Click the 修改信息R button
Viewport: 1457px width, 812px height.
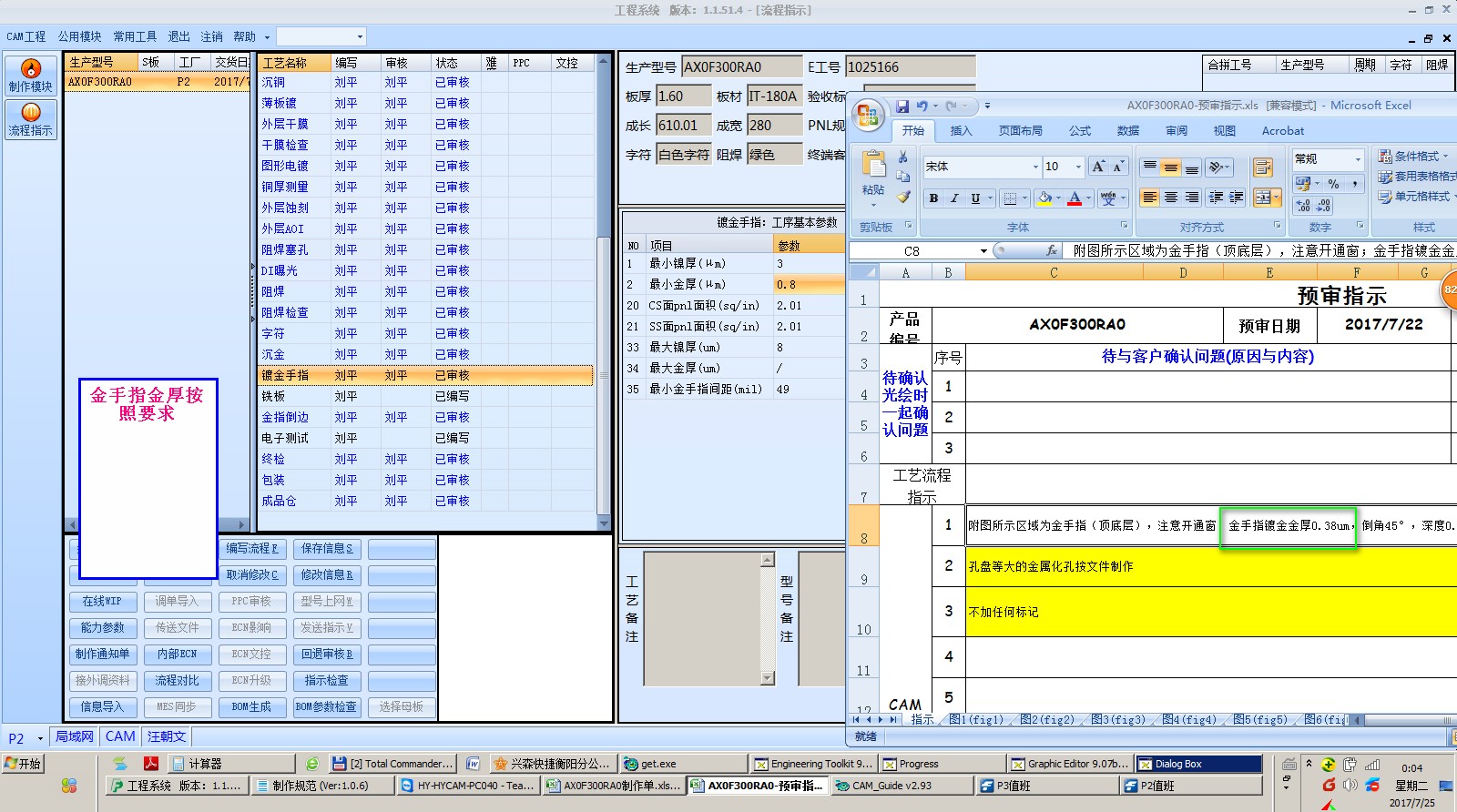pyautogui.click(x=327, y=575)
